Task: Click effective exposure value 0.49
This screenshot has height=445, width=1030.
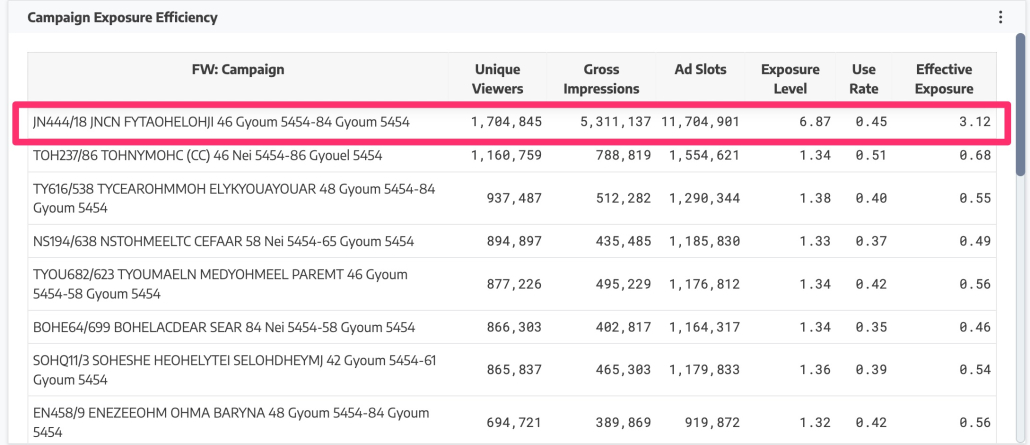Action: tap(975, 241)
